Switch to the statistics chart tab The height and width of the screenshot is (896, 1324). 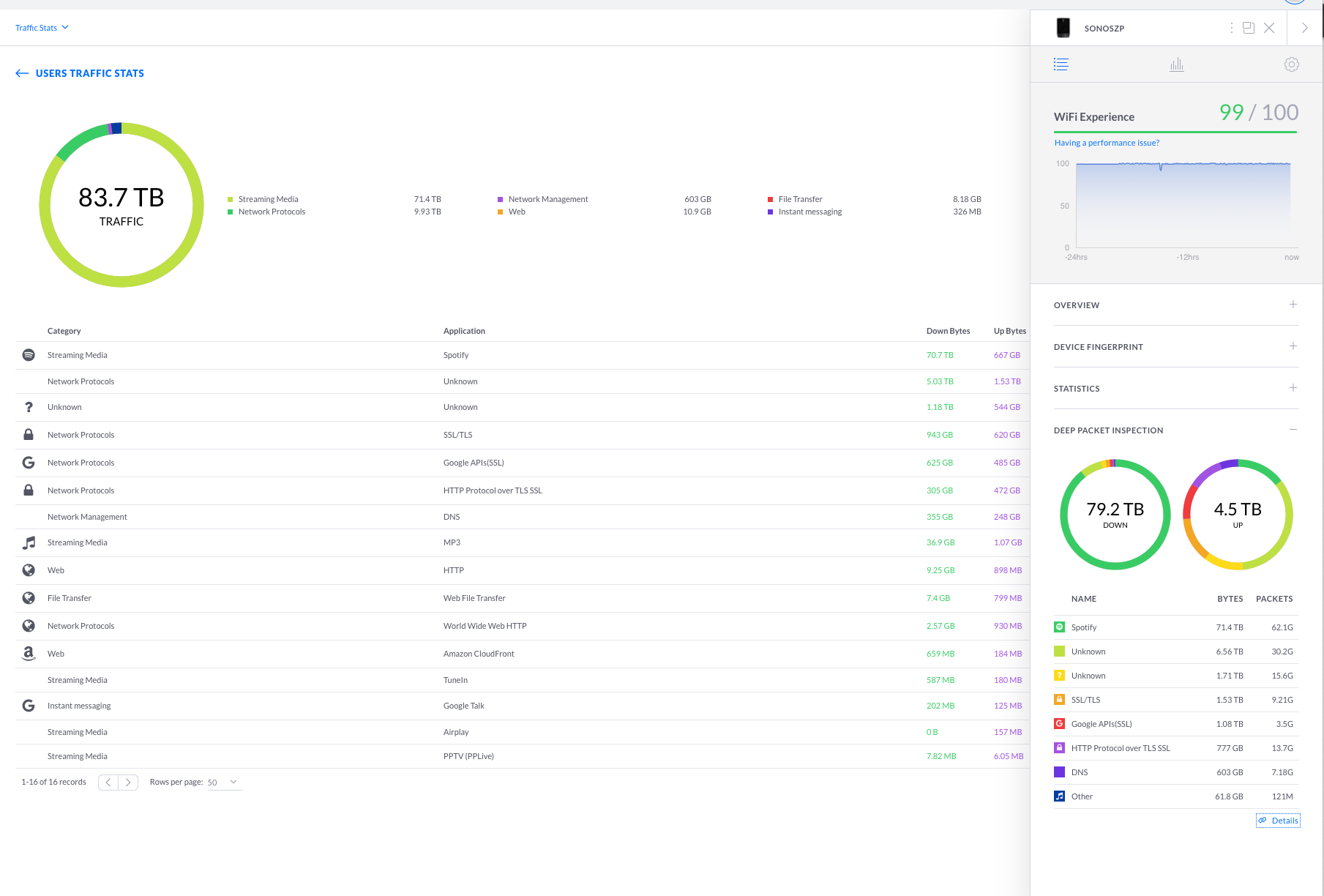[x=1177, y=64]
